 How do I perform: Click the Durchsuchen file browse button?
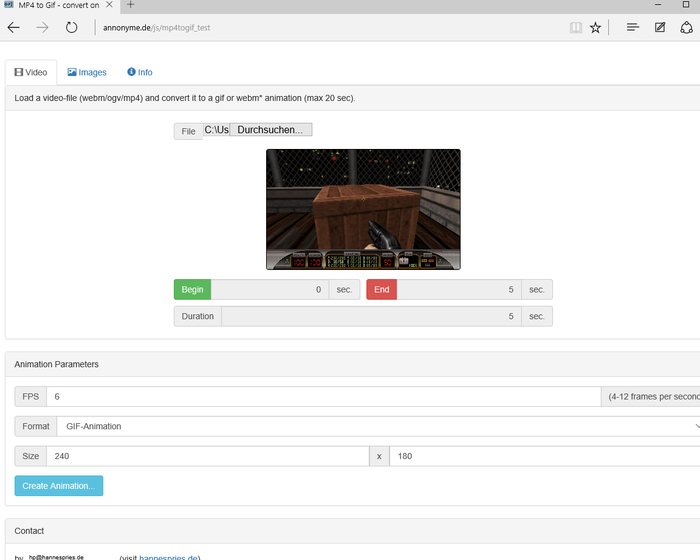(x=271, y=130)
